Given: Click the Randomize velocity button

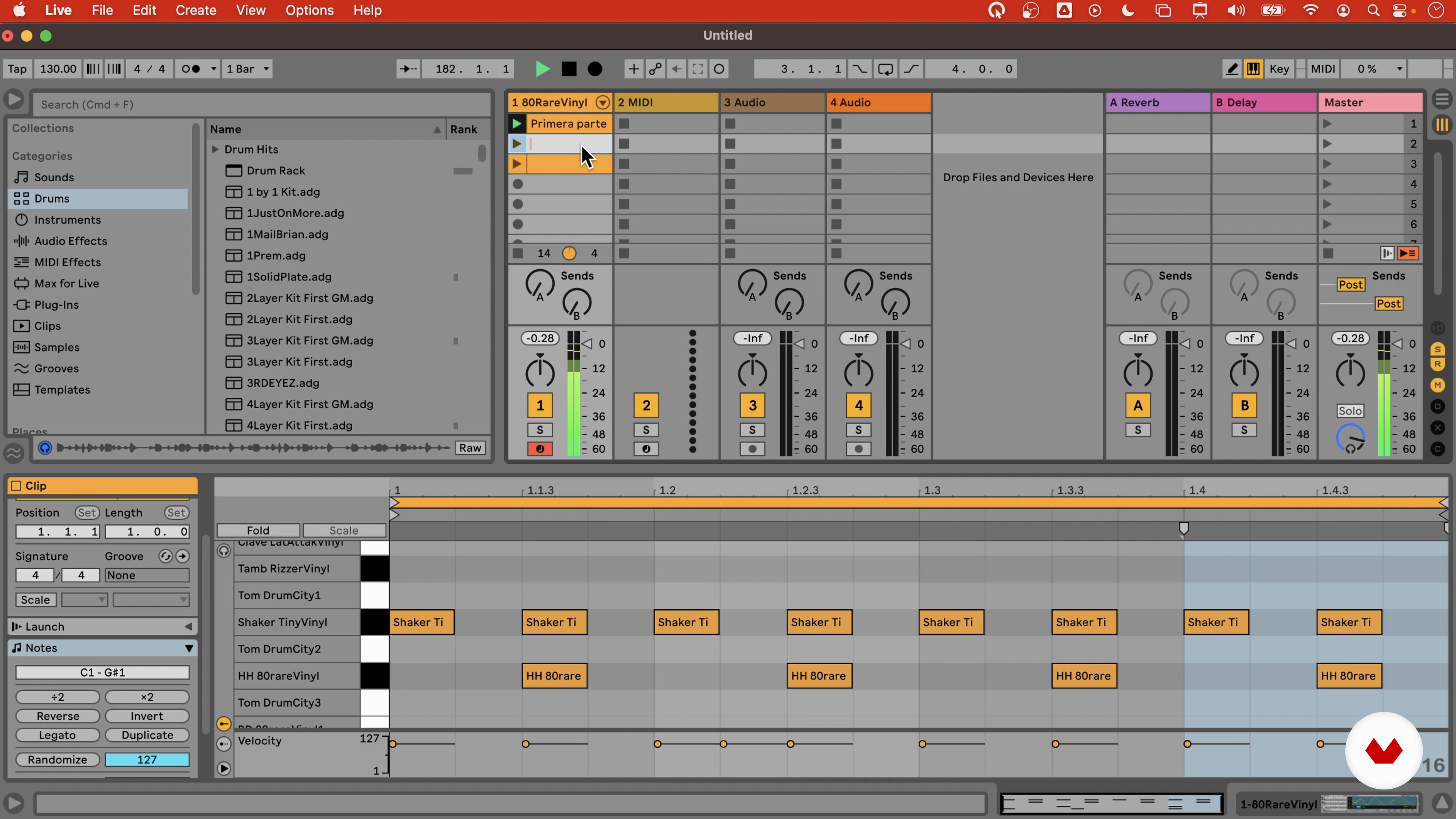Looking at the screenshot, I should point(58,759).
